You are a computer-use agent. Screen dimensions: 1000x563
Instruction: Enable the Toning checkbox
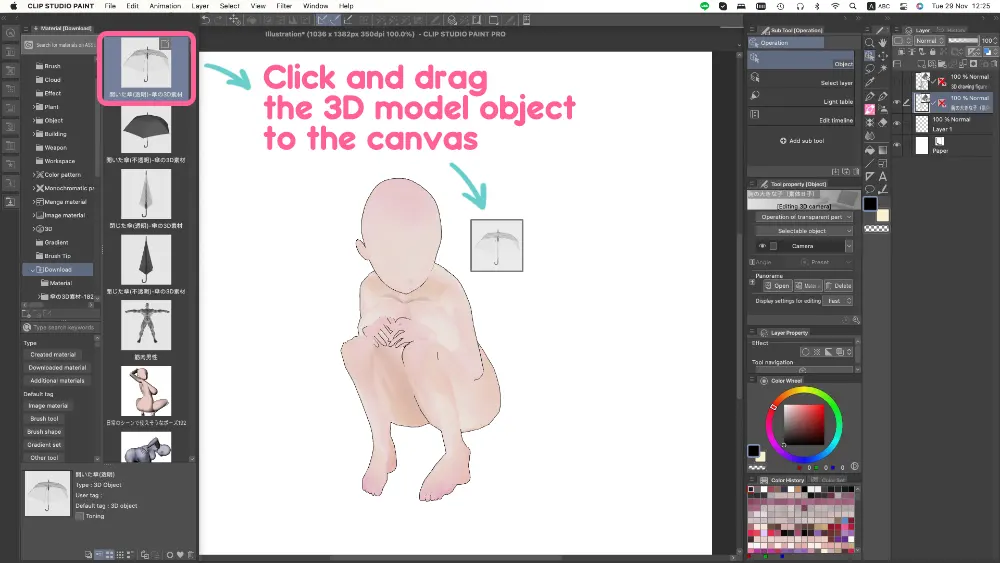80,516
